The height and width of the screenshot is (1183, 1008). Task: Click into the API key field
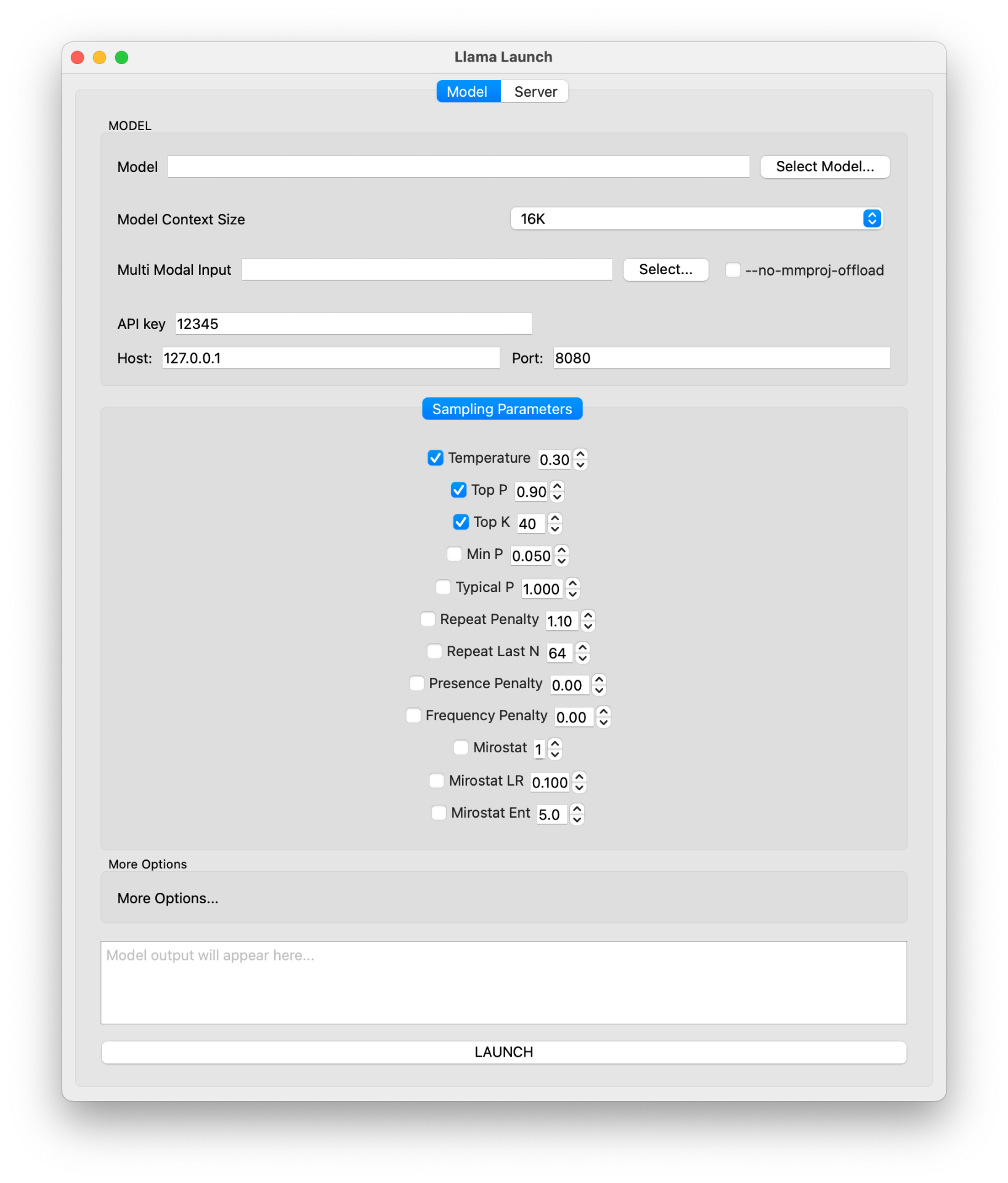(354, 323)
